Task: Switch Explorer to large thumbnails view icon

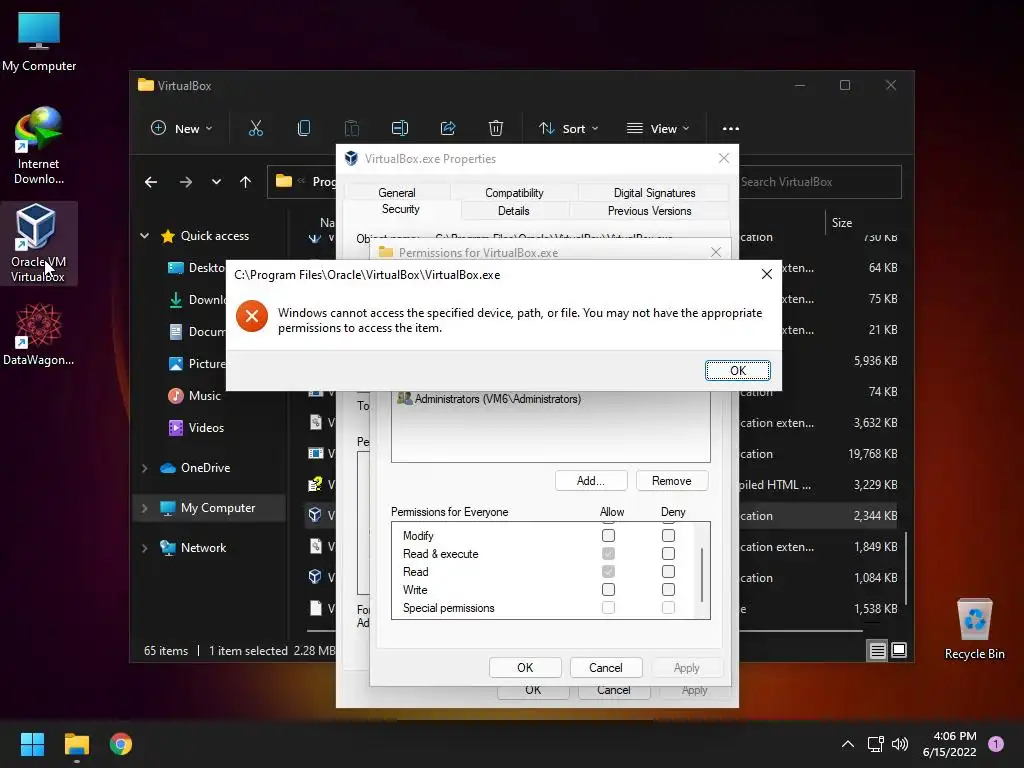Action: (899, 650)
